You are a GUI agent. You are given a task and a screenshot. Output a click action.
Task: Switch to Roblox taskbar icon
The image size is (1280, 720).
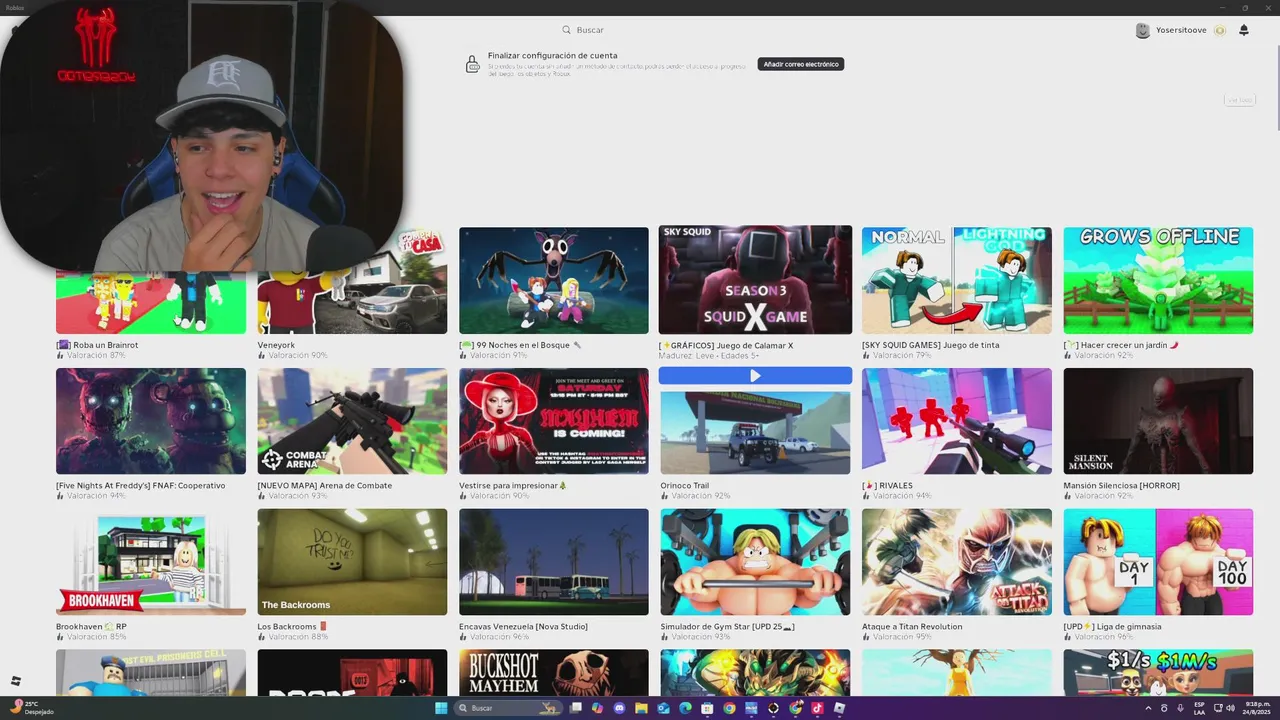pyautogui.click(x=839, y=708)
